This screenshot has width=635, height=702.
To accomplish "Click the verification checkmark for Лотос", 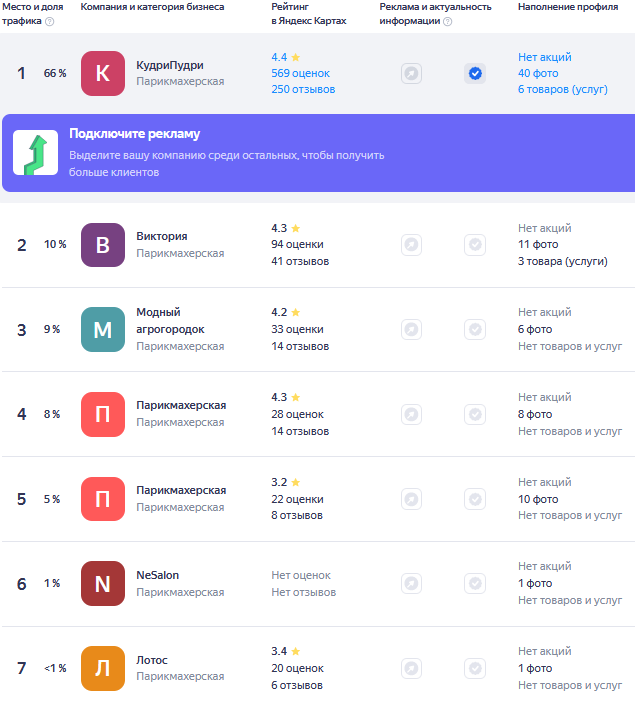I will coord(475,668).
